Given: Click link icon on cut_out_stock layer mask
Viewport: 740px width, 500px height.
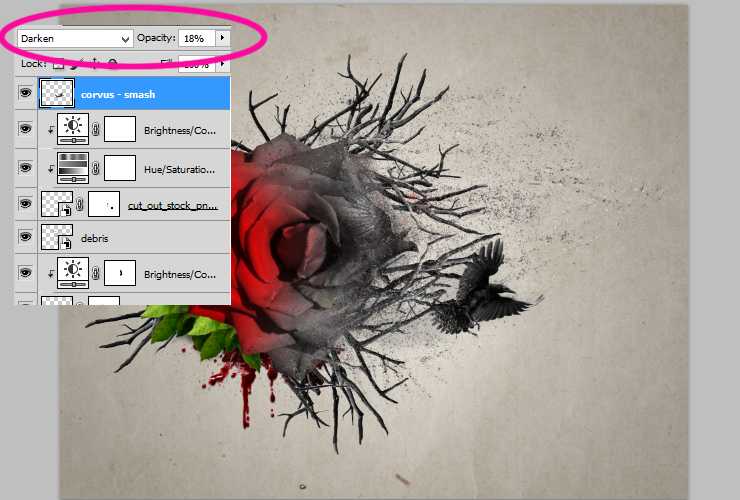Looking at the screenshot, I should click(80, 204).
